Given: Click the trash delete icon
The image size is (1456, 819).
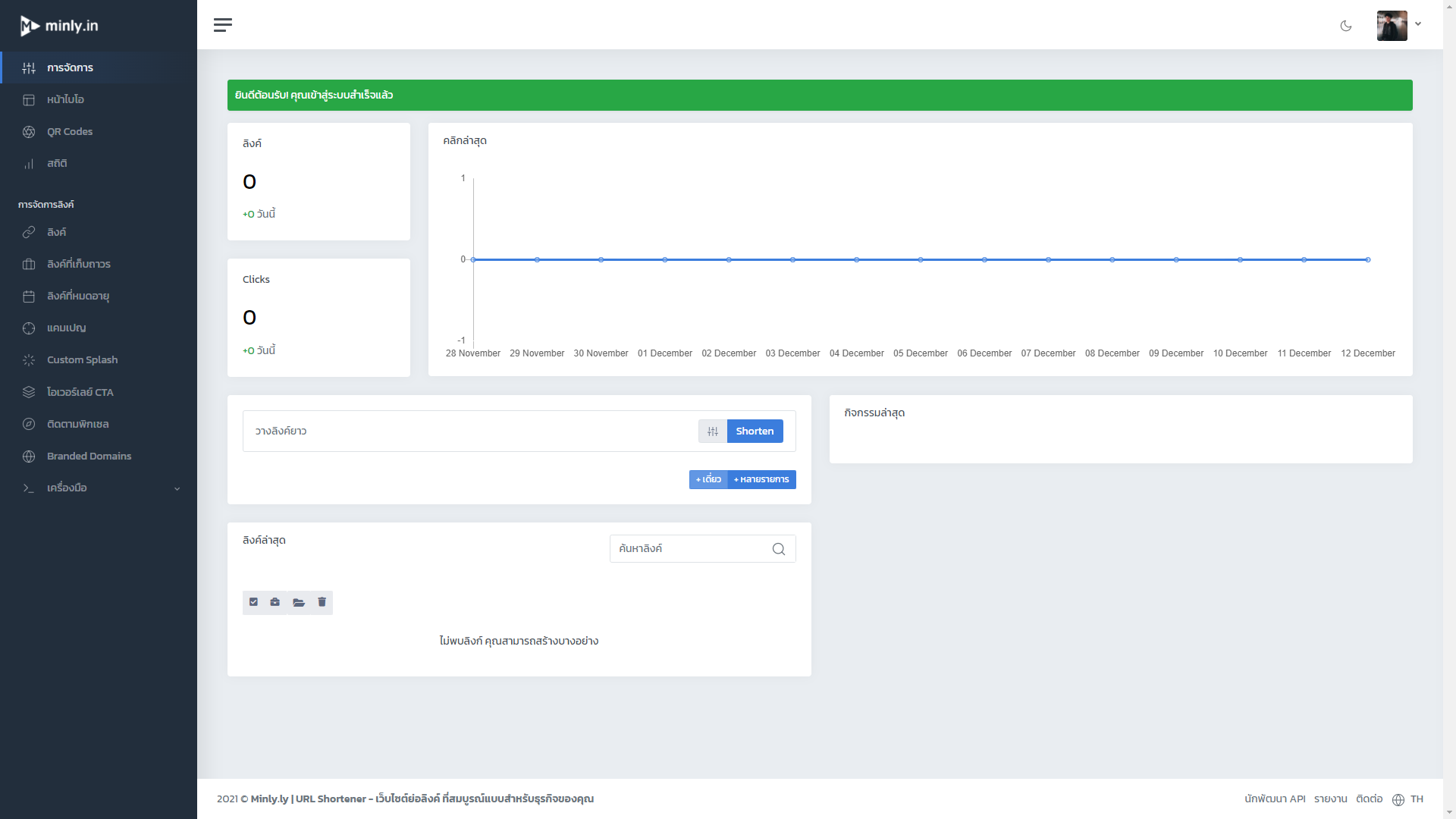Looking at the screenshot, I should point(322,602).
